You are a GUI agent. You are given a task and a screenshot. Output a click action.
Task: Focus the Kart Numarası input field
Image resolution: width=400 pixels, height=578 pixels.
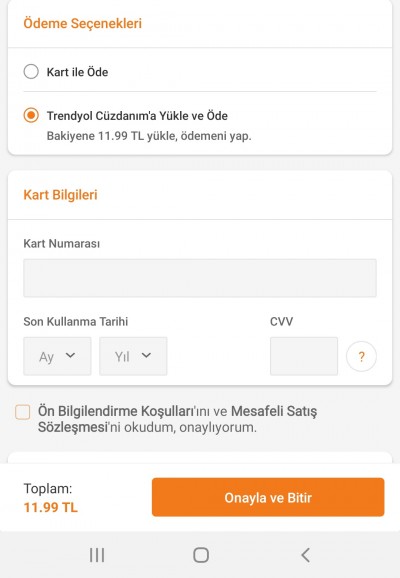[200, 278]
